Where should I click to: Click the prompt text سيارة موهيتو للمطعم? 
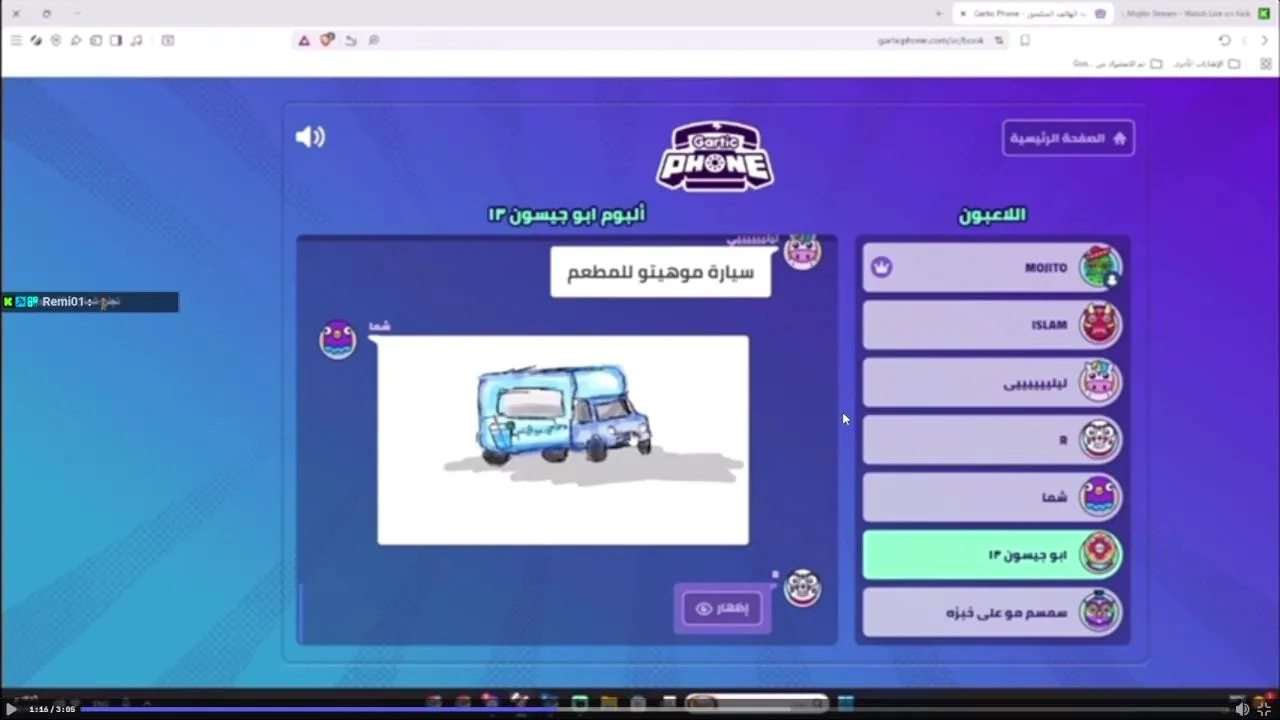pyautogui.click(x=661, y=272)
